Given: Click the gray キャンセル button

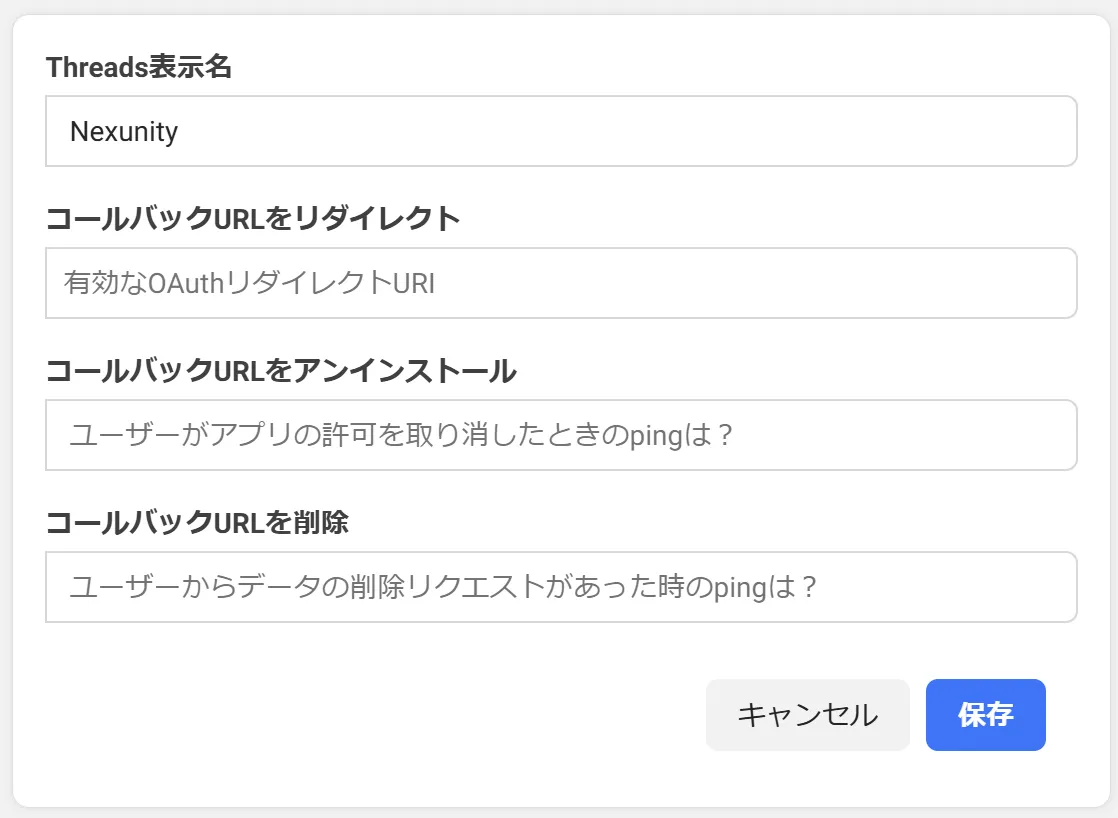Looking at the screenshot, I should [x=807, y=714].
